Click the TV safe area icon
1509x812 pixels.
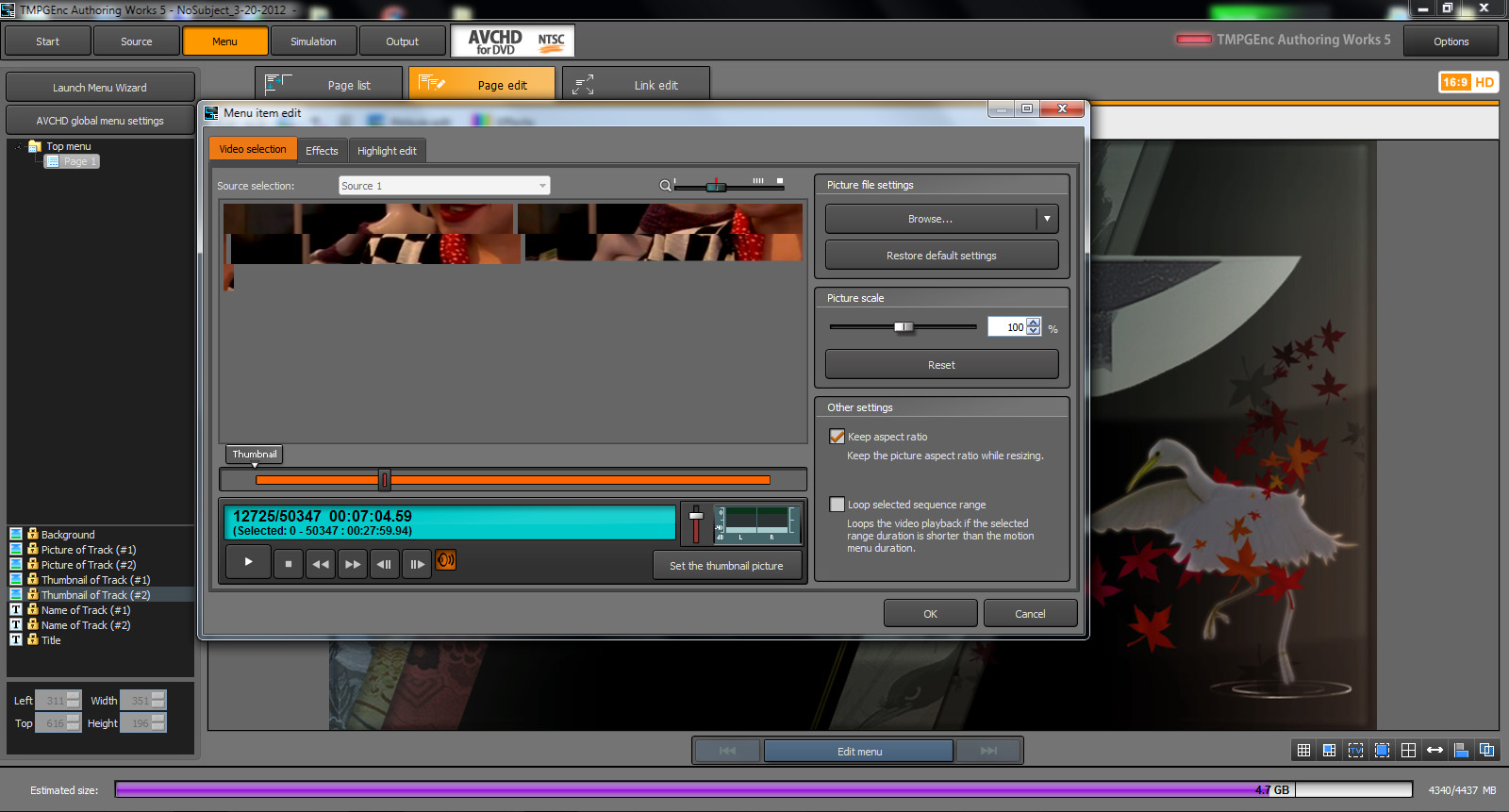coord(1355,751)
